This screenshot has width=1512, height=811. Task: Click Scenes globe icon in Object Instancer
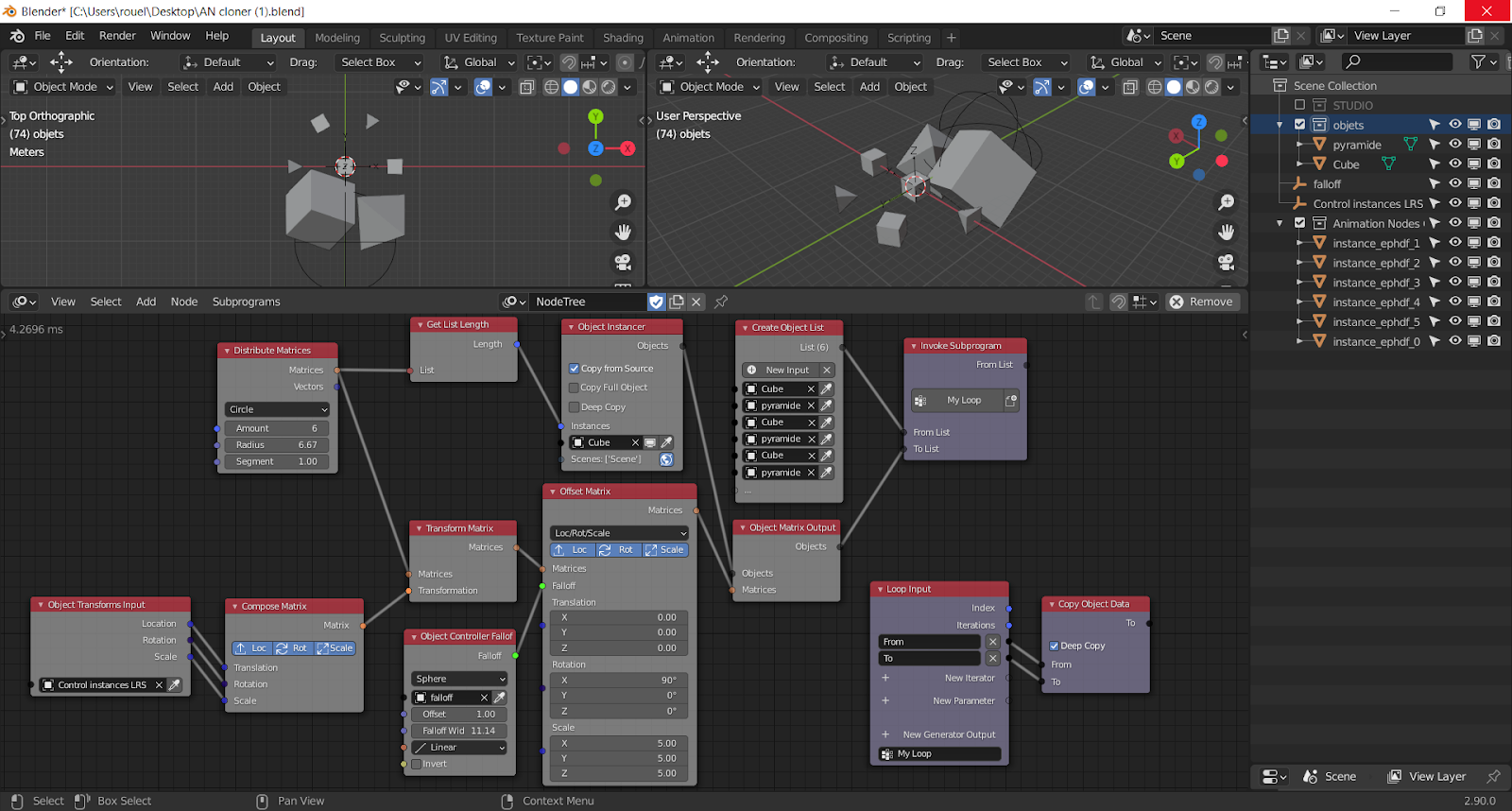[x=666, y=459]
